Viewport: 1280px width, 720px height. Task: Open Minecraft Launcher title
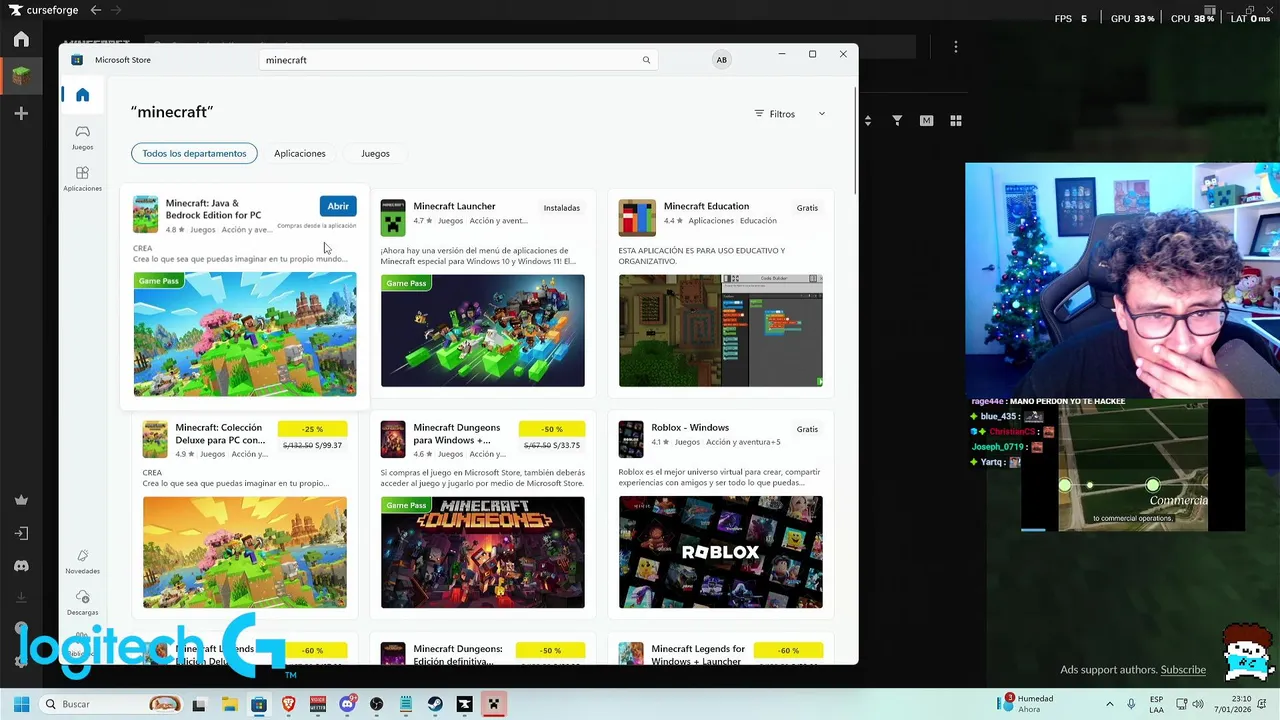click(x=454, y=206)
